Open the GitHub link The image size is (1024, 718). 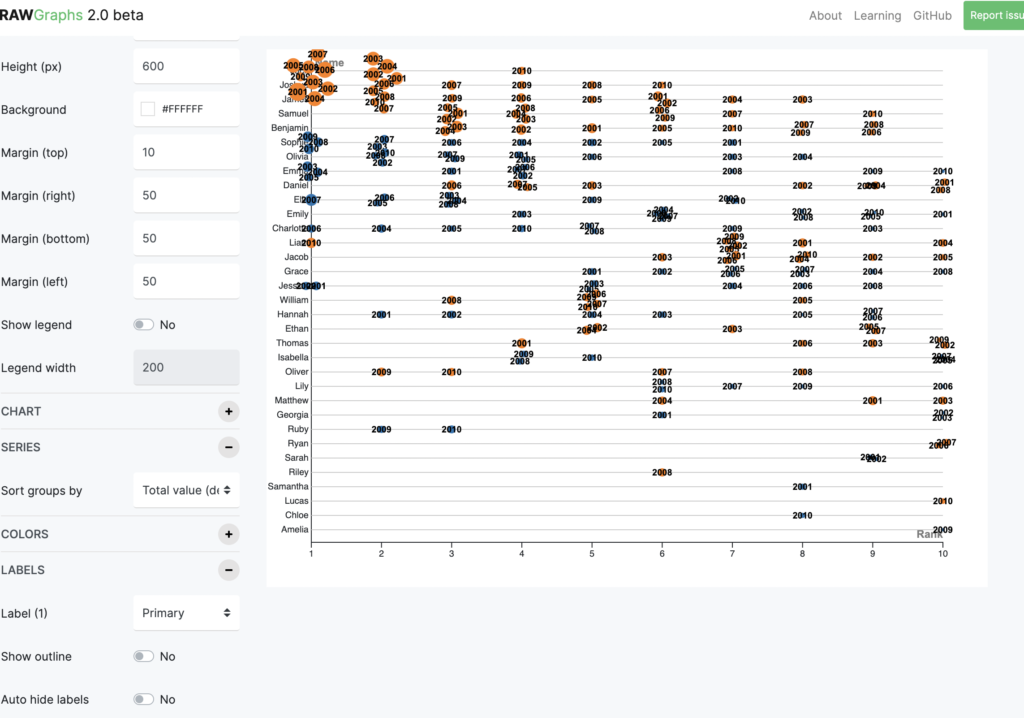[932, 16]
